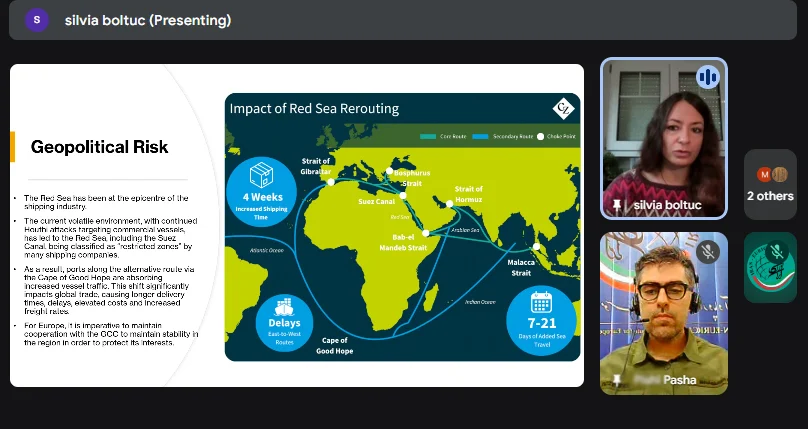The height and width of the screenshot is (429, 808).
Task: Click the calendar icon above "7-21"
Action: 541,302
